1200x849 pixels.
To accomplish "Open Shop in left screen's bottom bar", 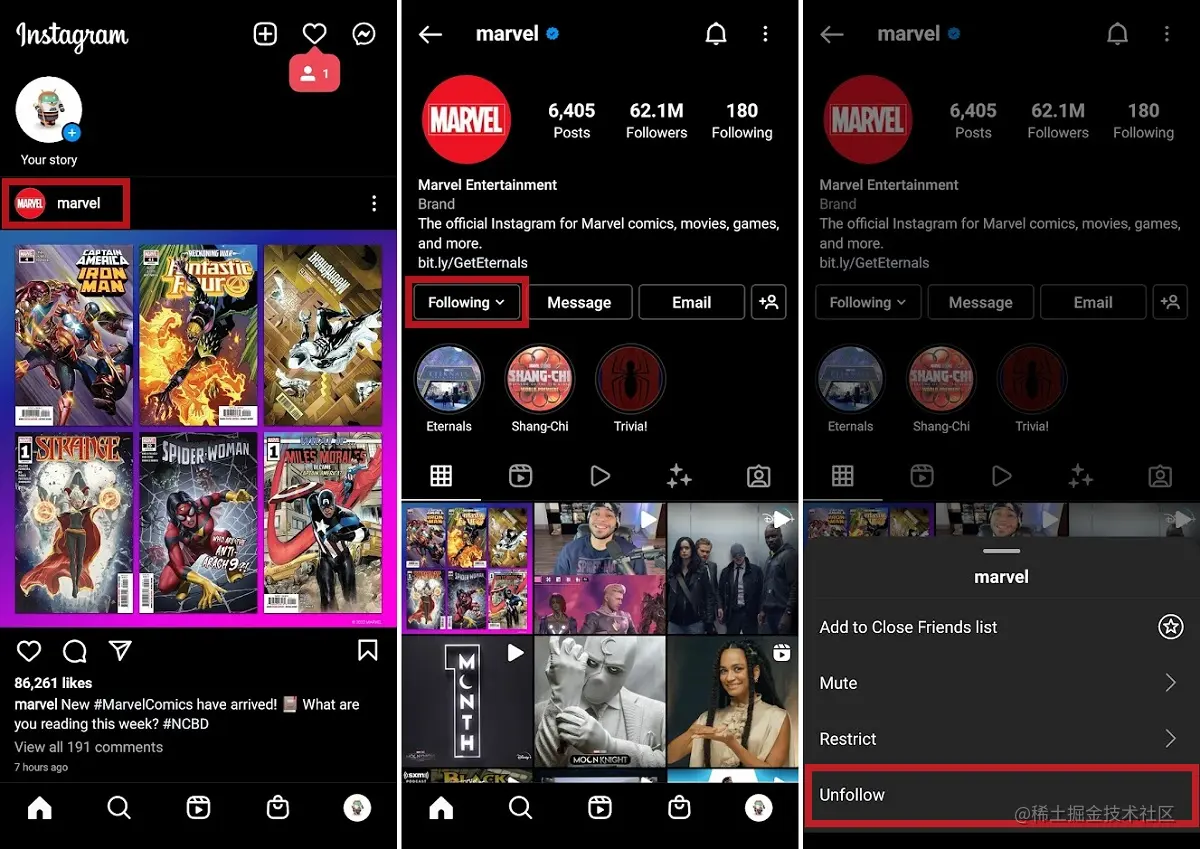I will (278, 808).
